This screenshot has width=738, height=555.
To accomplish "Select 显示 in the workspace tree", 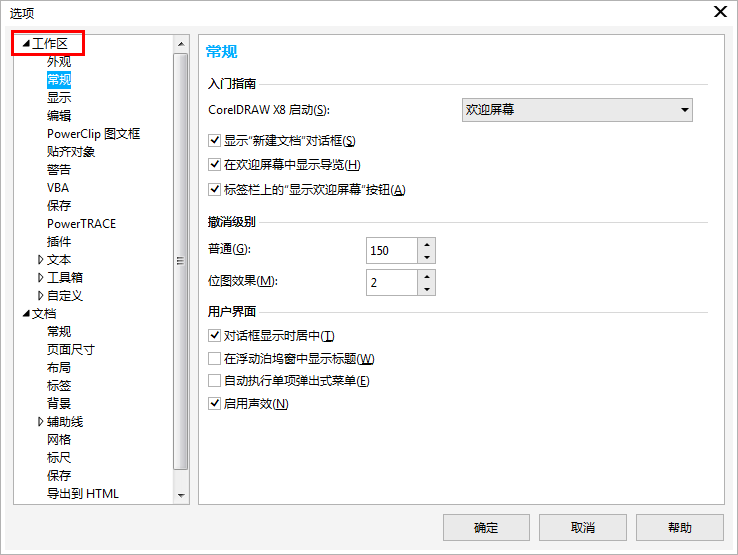I will tap(59, 98).
